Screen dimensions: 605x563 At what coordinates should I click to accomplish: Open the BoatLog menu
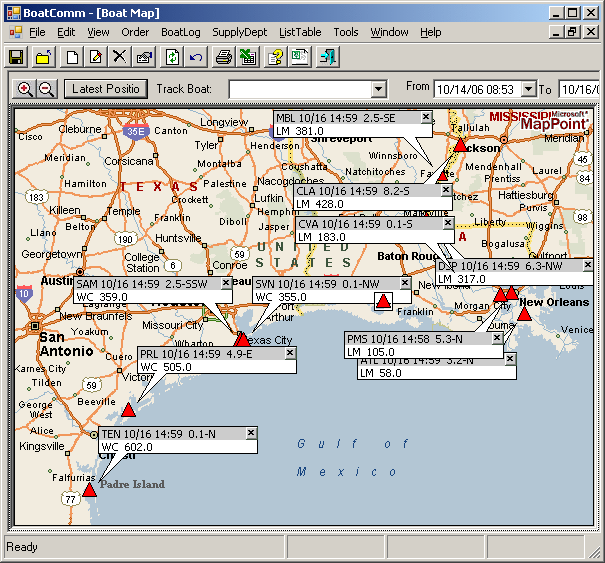tap(181, 32)
